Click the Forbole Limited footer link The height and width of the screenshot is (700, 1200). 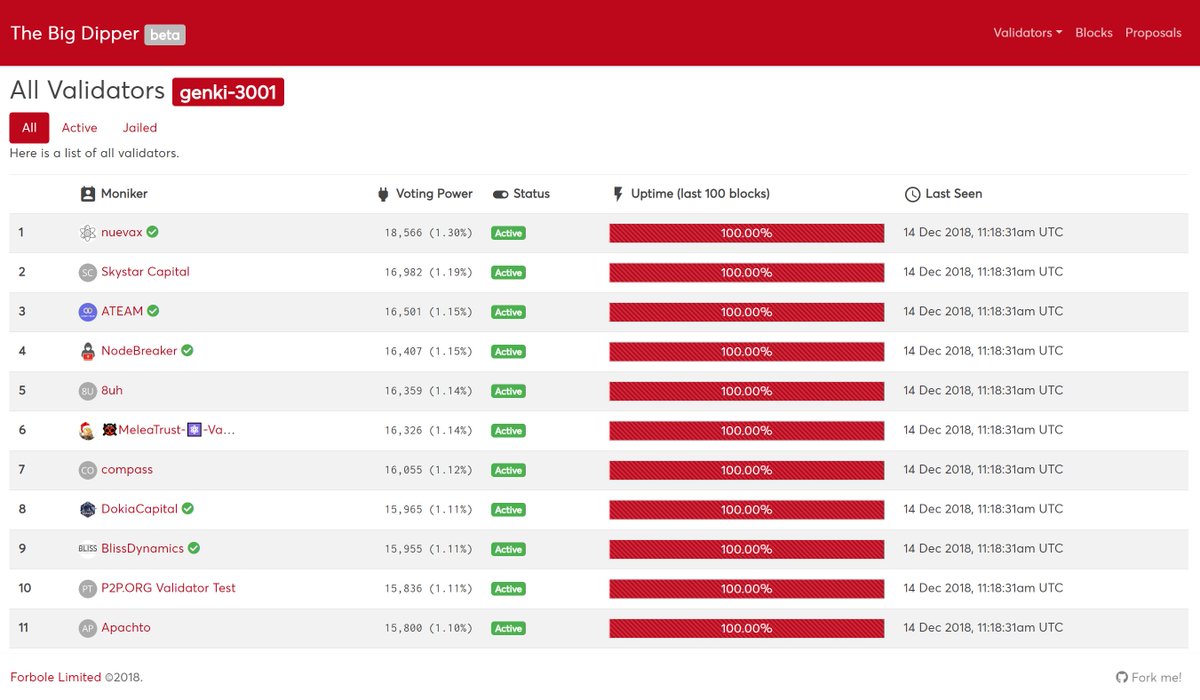55,677
